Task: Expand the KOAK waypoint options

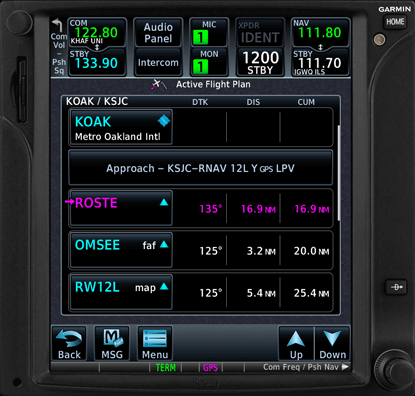Action: click(121, 127)
